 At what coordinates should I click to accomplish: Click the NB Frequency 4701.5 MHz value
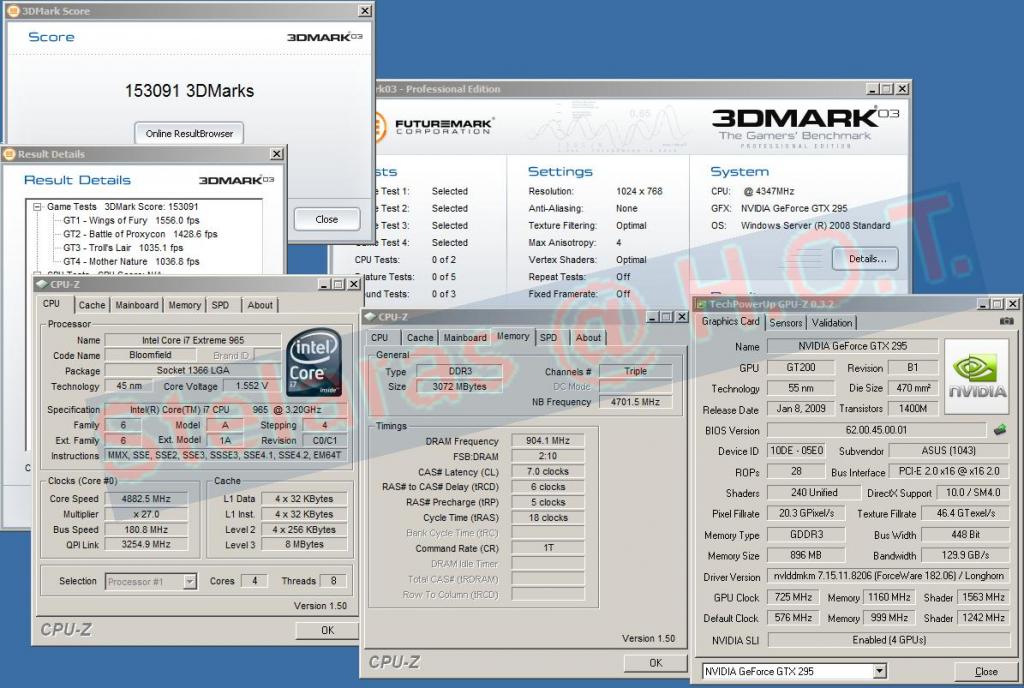pos(635,402)
